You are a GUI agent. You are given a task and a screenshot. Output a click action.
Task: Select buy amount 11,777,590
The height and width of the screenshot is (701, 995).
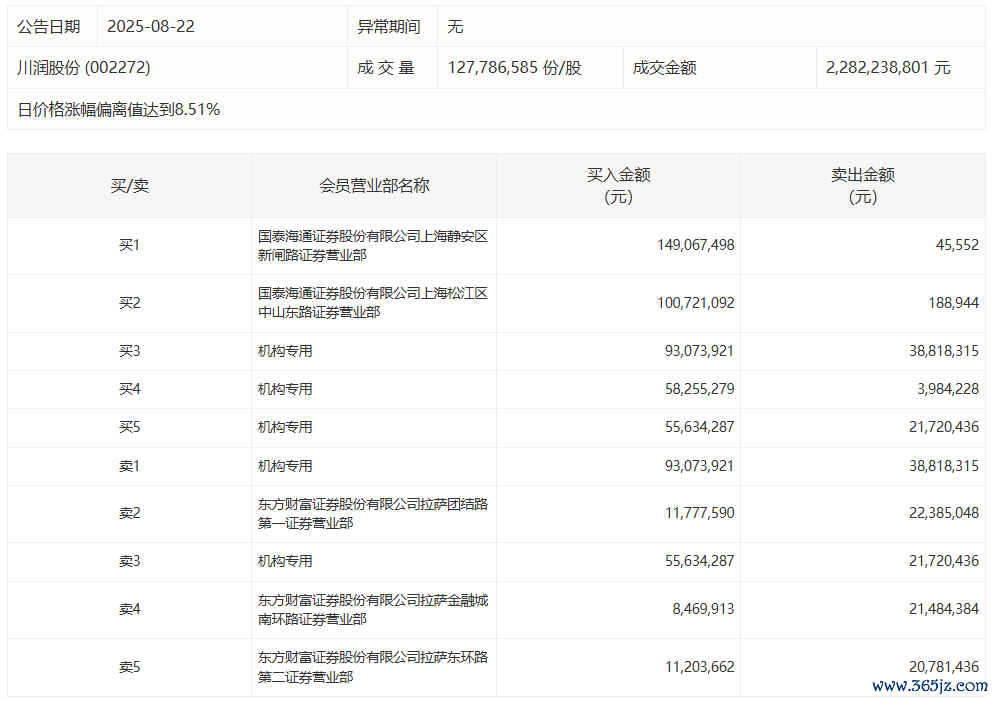point(699,513)
